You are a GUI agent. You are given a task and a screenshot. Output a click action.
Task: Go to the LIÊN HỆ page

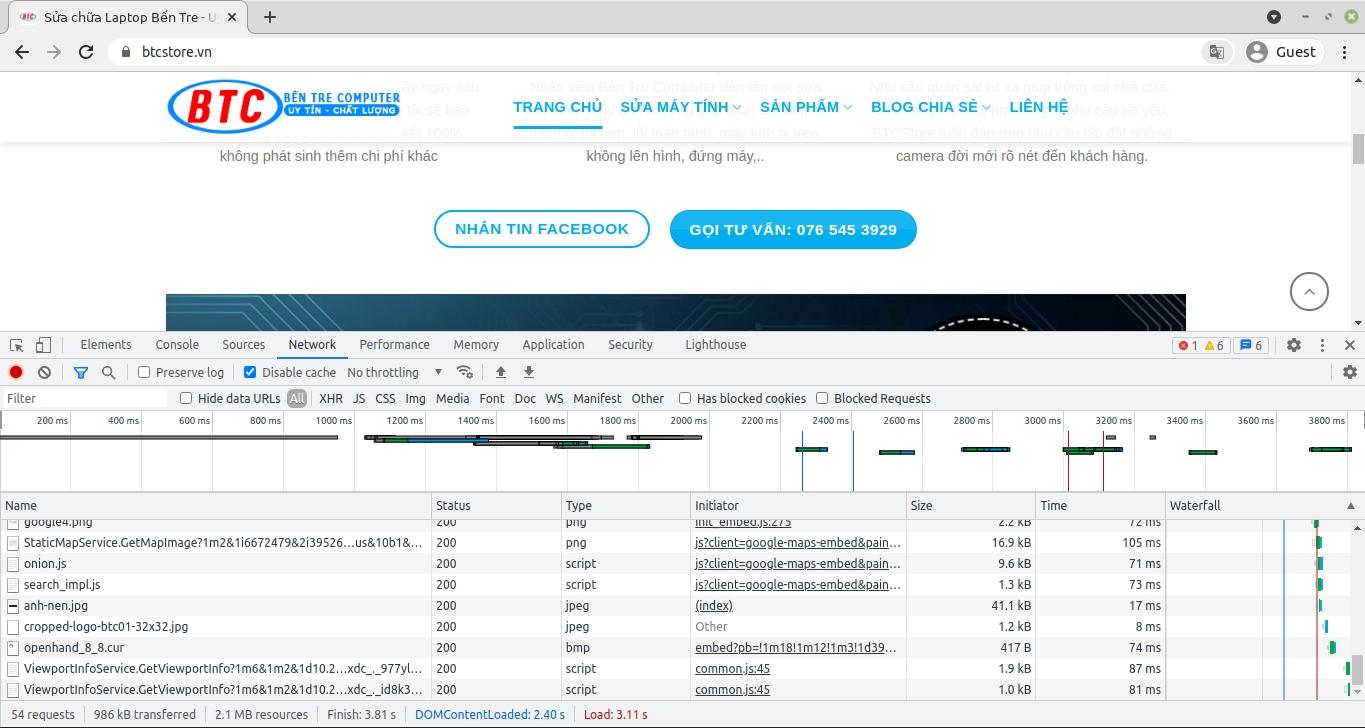(x=1039, y=107)
